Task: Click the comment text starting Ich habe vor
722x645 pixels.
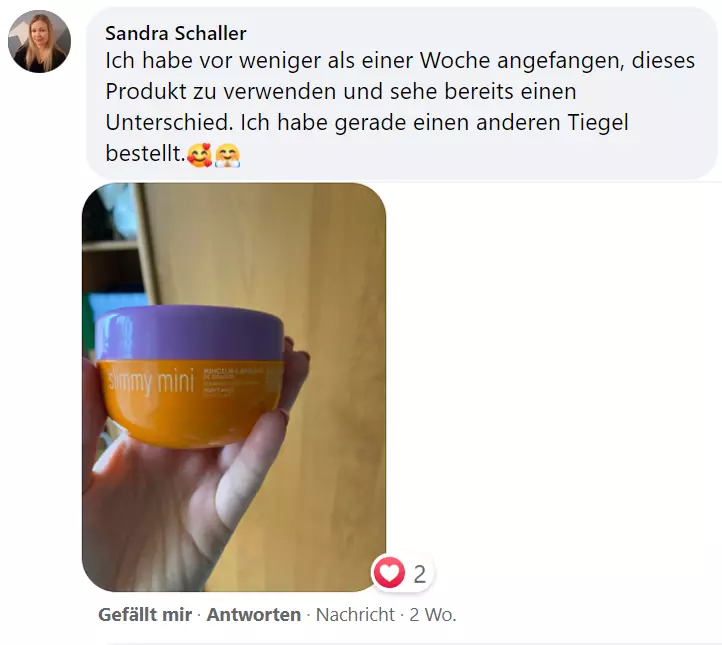Action: [x=400, y=107]
